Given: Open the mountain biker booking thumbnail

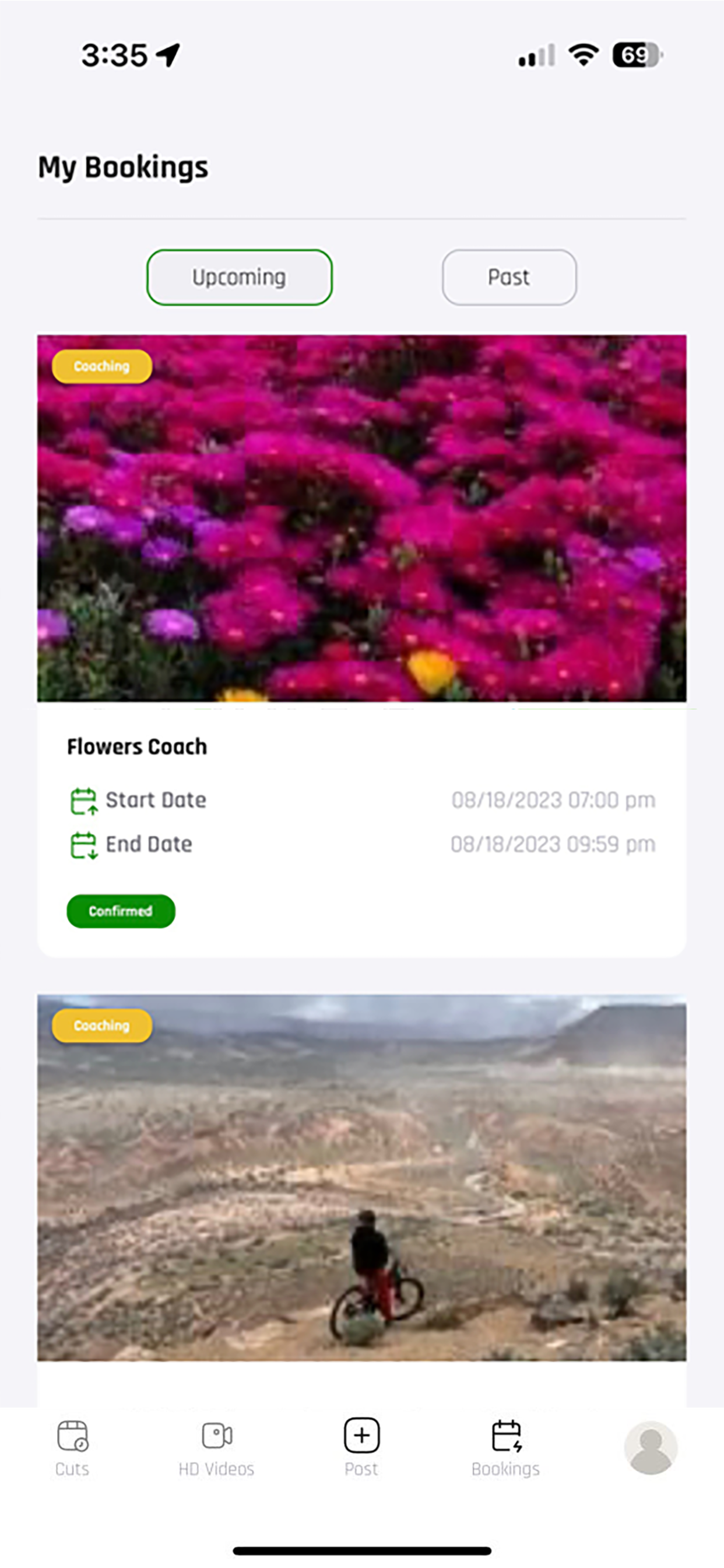Looking at the screenshot, I should tap(361, 1177).
